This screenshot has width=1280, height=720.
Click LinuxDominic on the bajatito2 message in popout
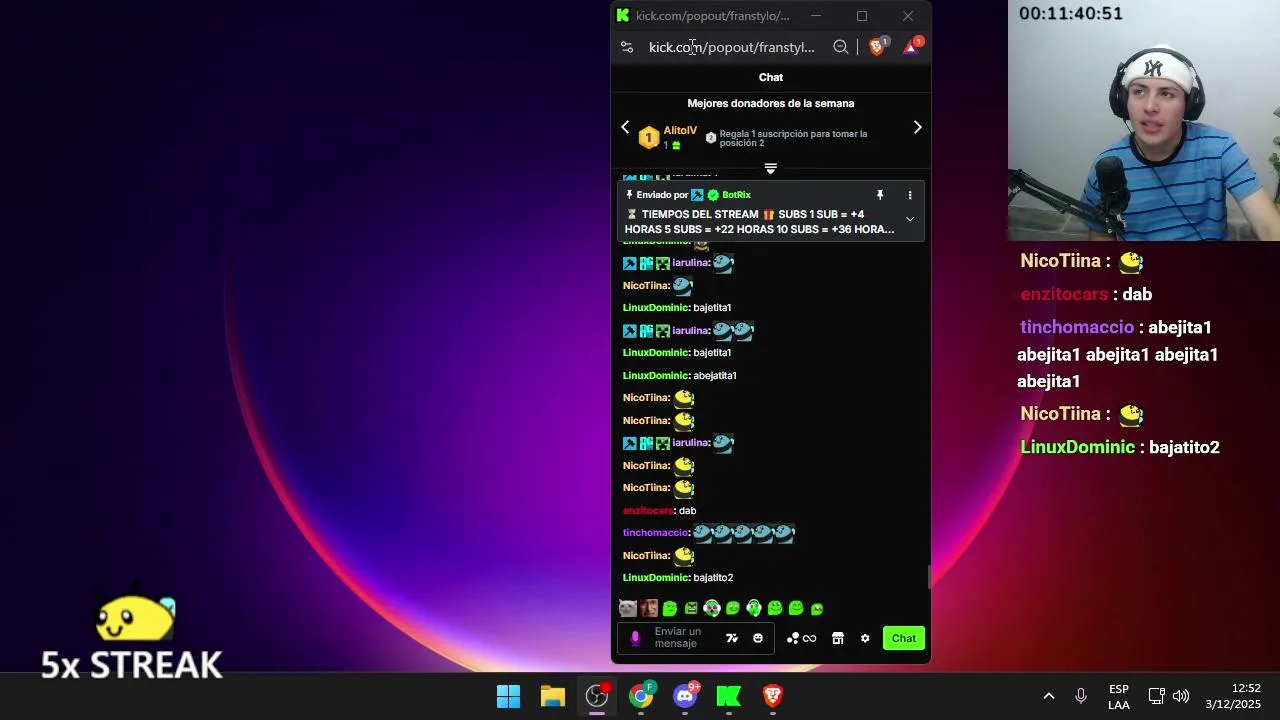click(656, 578)
